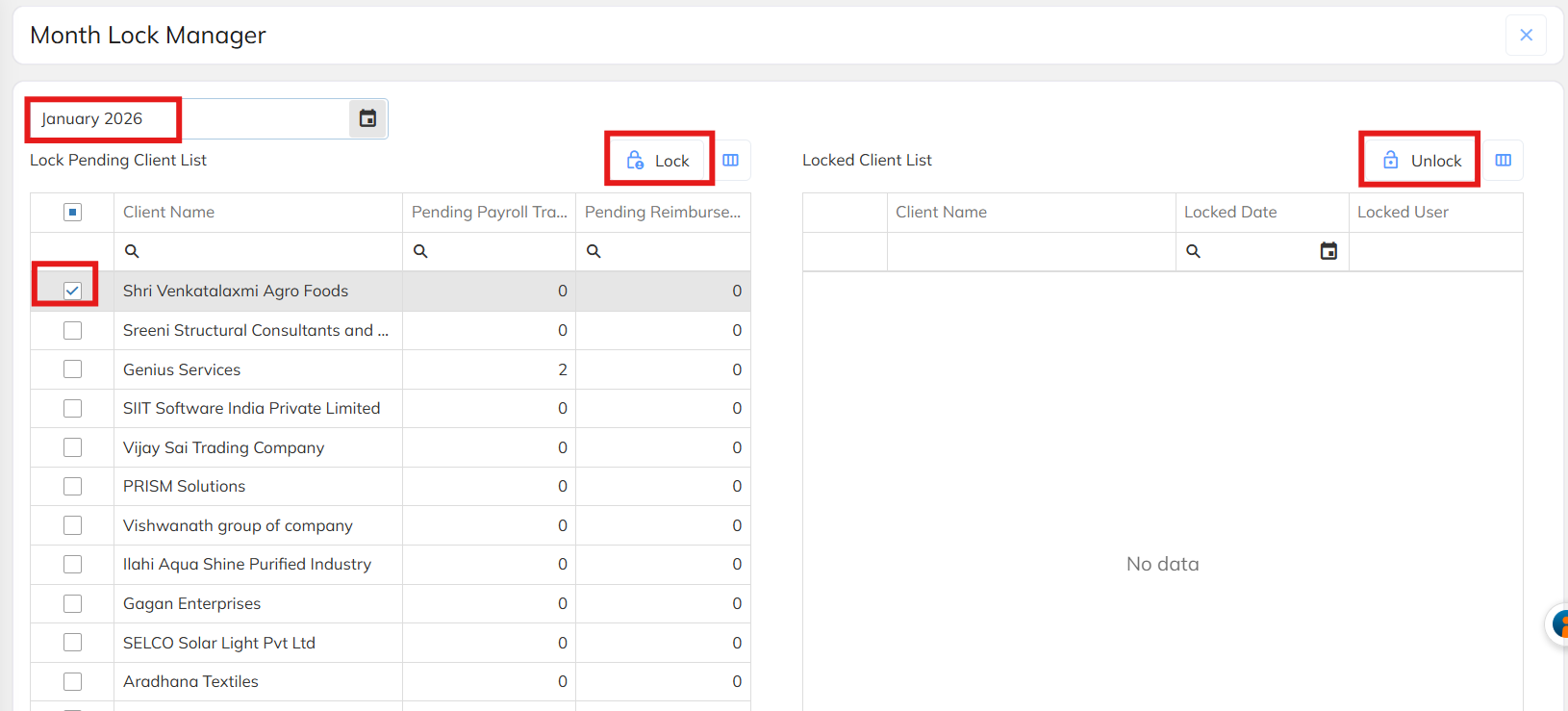This screenshot has height=711, width=1568.
Task: Click the Locked User column header
Action: [1403, 213]
